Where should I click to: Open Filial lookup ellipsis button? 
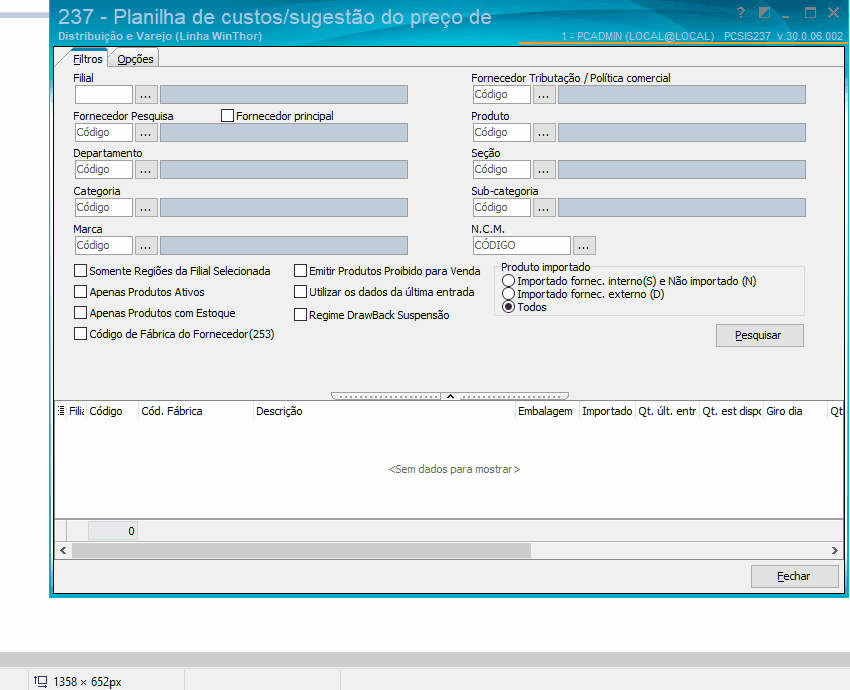pyautogui.click(x=146, y=95)
